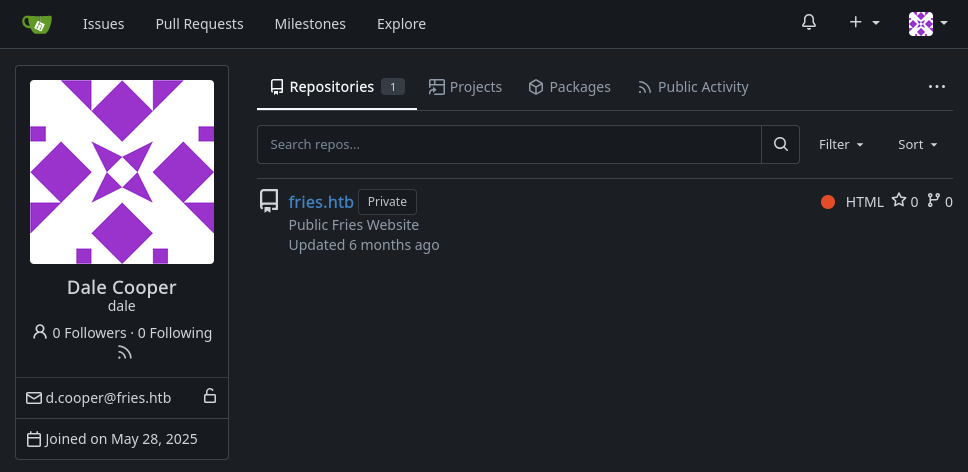Click the star icon for fries.htb

pyautogui.click(x=899, y=201)
